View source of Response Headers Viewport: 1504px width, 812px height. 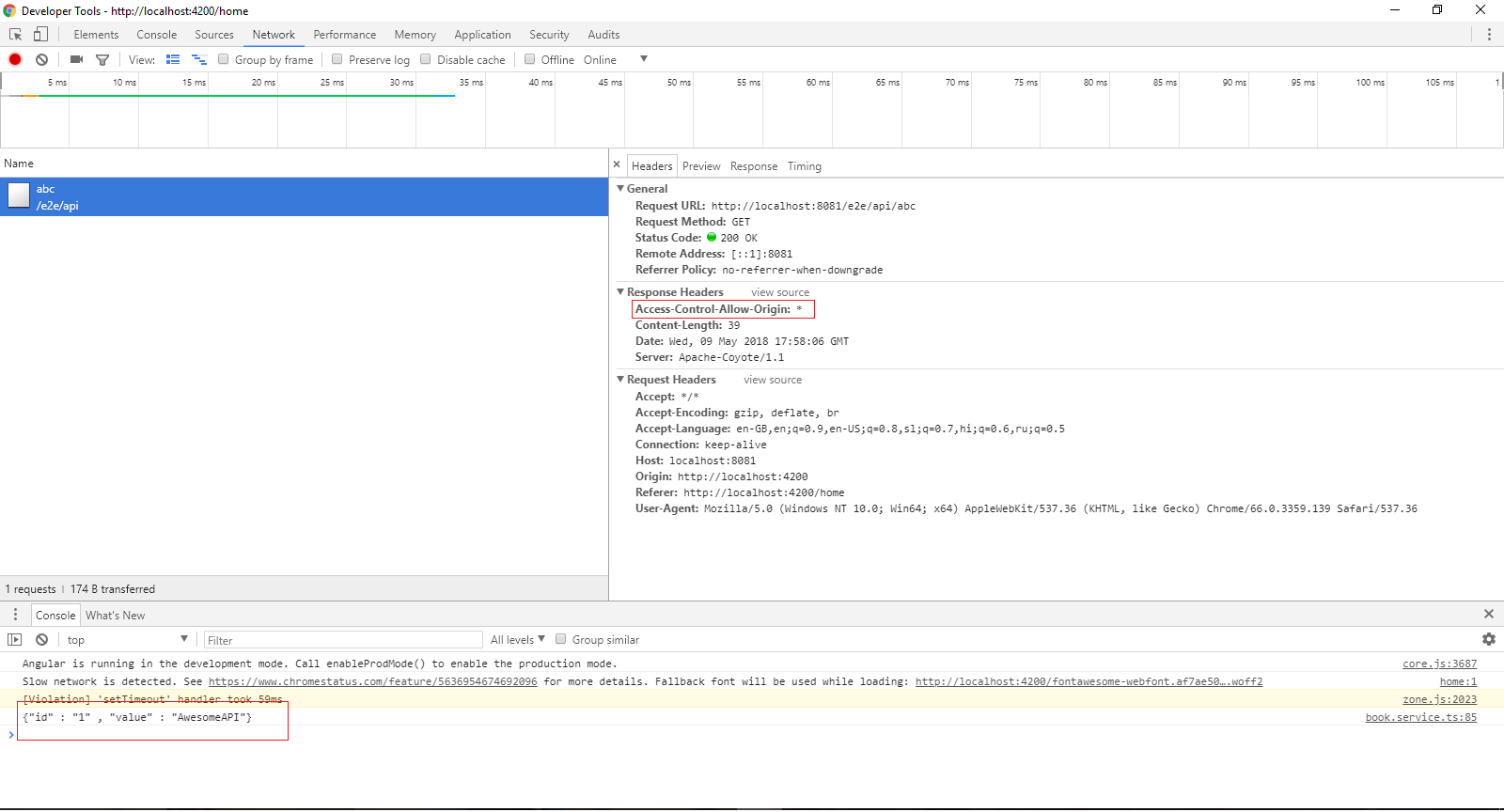[x=780, y=292]
